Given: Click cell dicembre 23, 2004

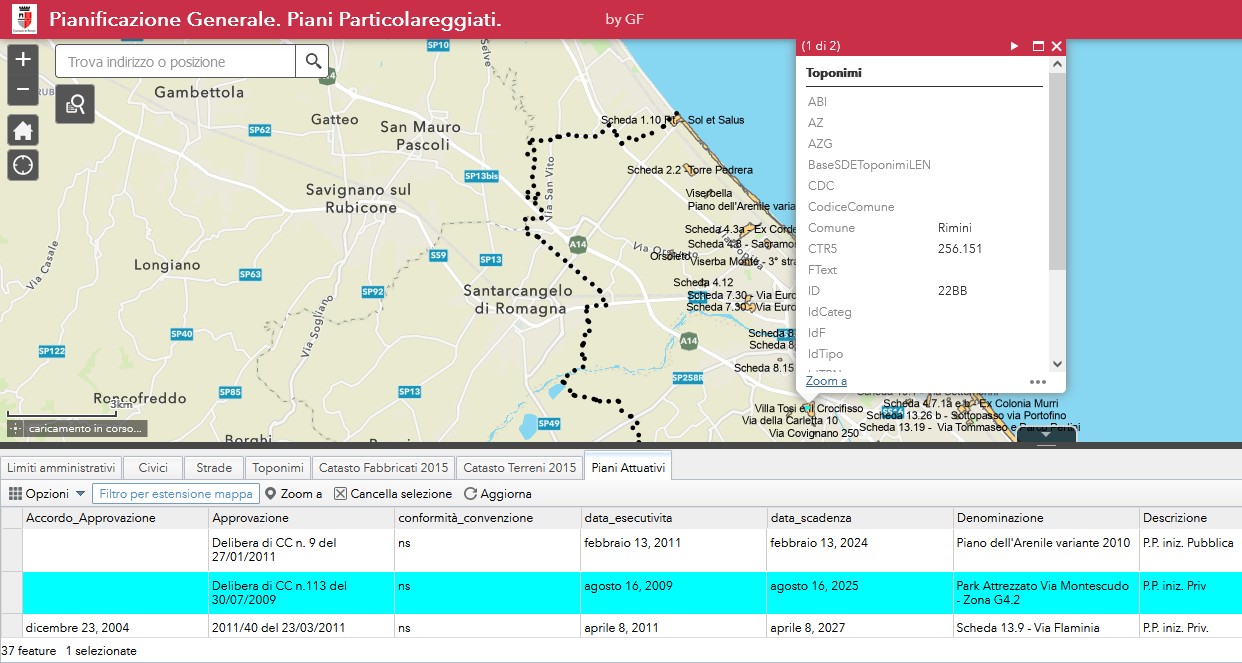Looking at the screenshot, I should [x=116, y=628].
